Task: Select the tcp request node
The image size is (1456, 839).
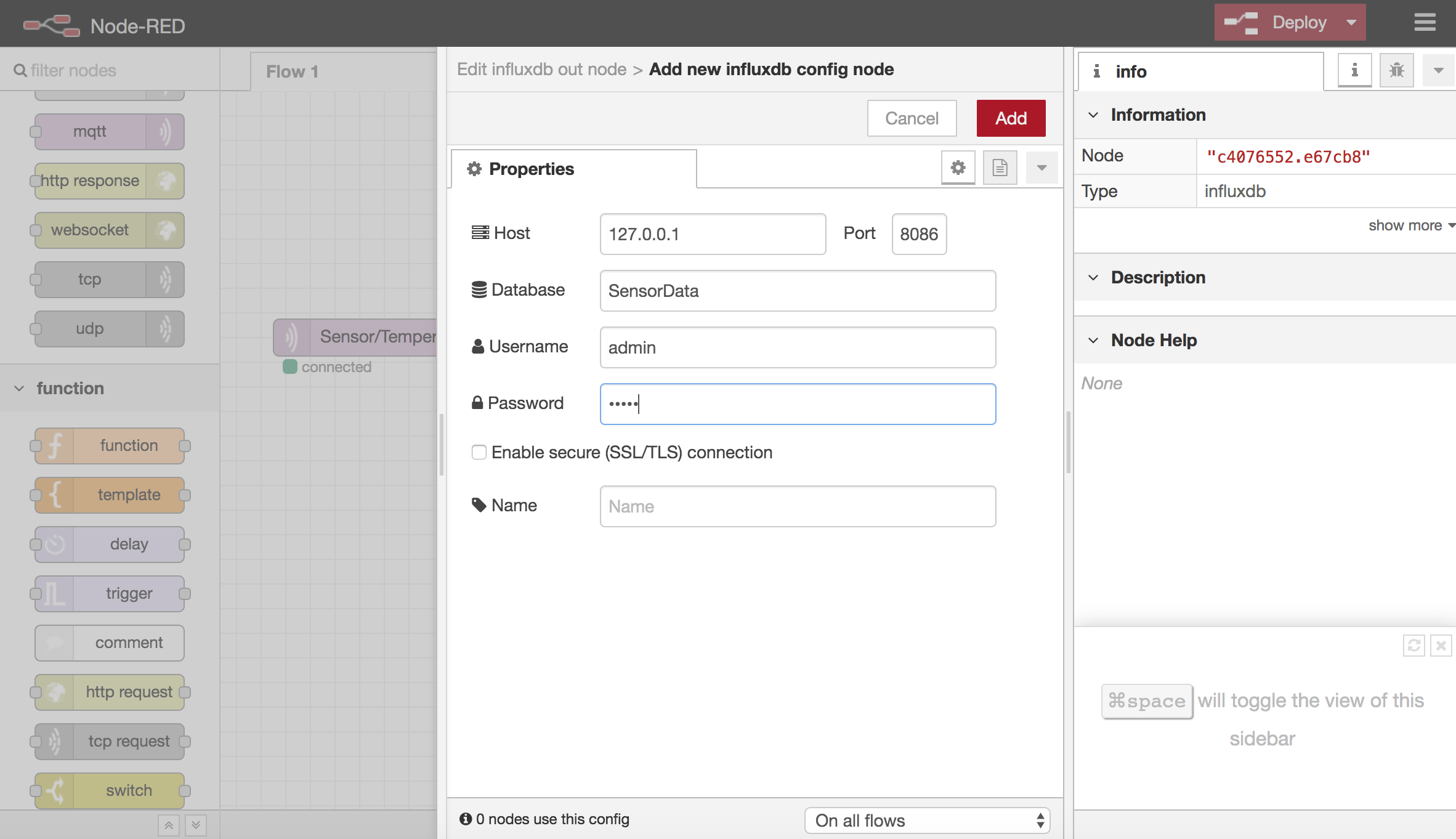Action: (109, 741)
